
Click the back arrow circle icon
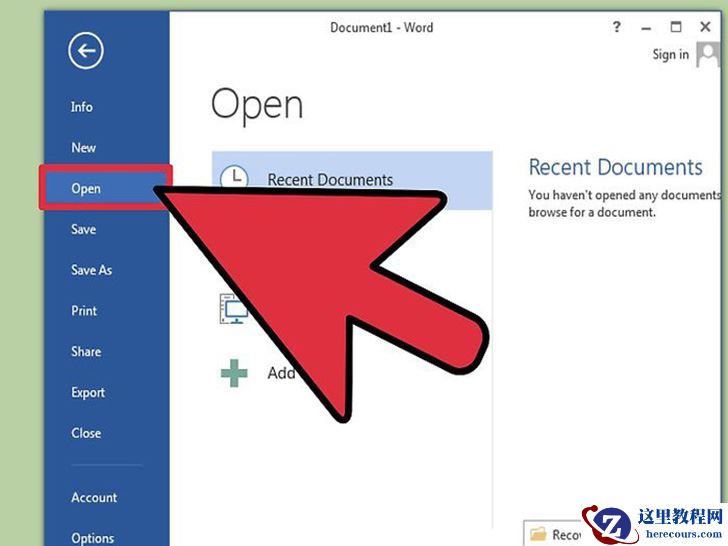pyautogui.click(x=86, y=51)
